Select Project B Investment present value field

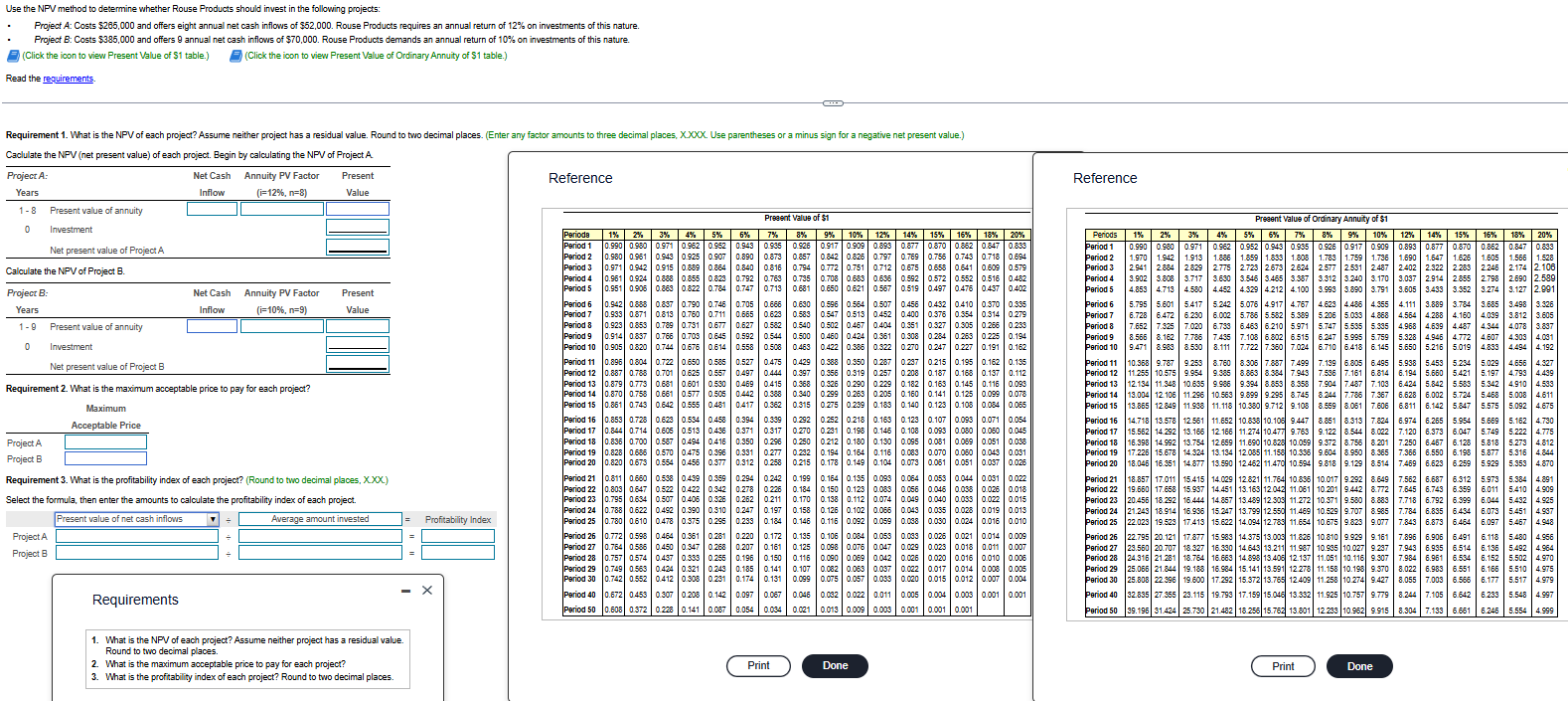pyautogui.click(x=357, y=346)
